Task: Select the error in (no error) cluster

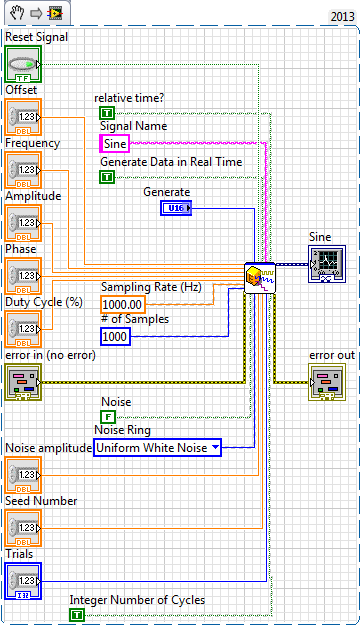Action: pyautogui.click(x=23, y=382)
